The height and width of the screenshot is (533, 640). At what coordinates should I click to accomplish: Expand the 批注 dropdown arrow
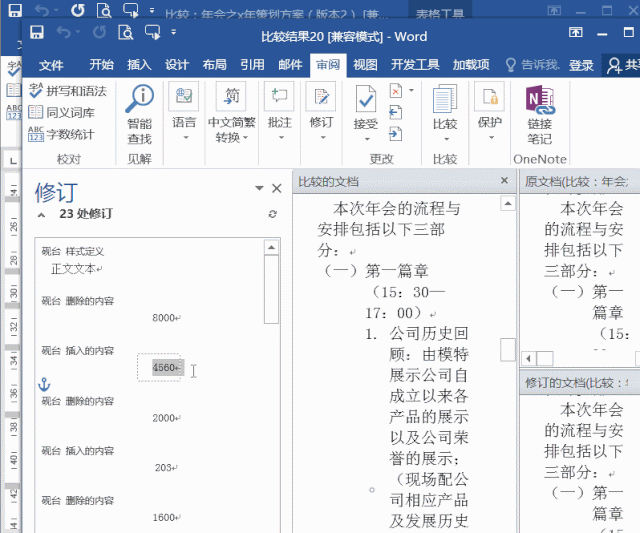(x=281, y=138)
